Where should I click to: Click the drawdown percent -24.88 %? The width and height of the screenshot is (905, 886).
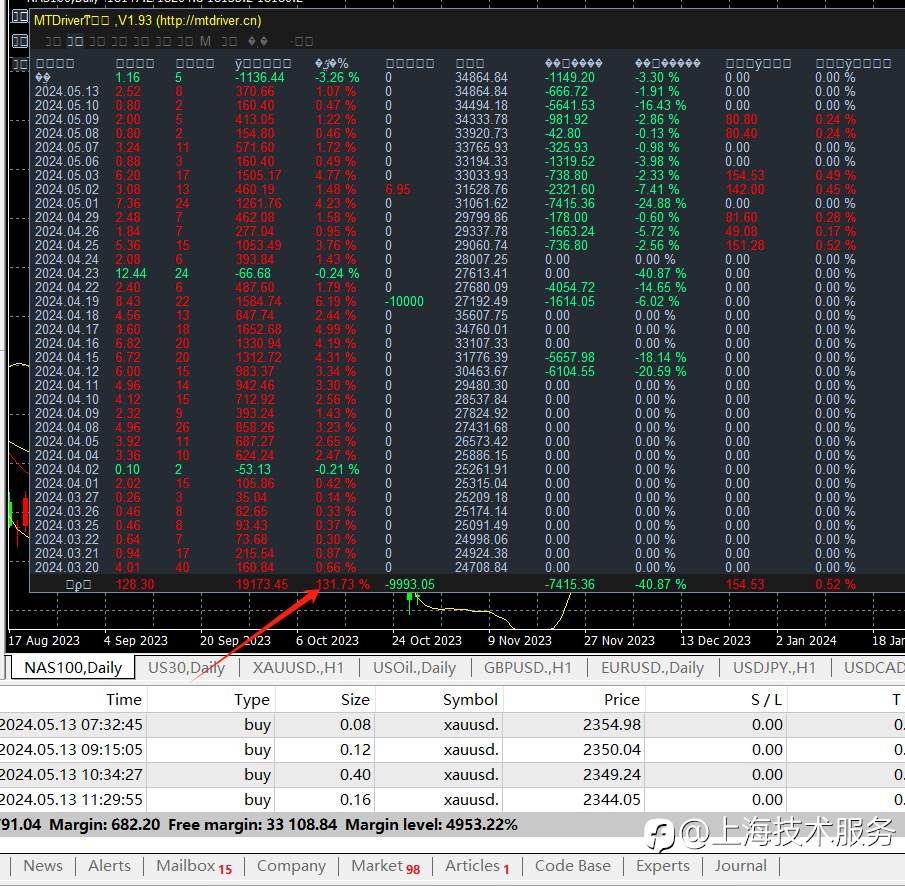(x=661, y=203)
